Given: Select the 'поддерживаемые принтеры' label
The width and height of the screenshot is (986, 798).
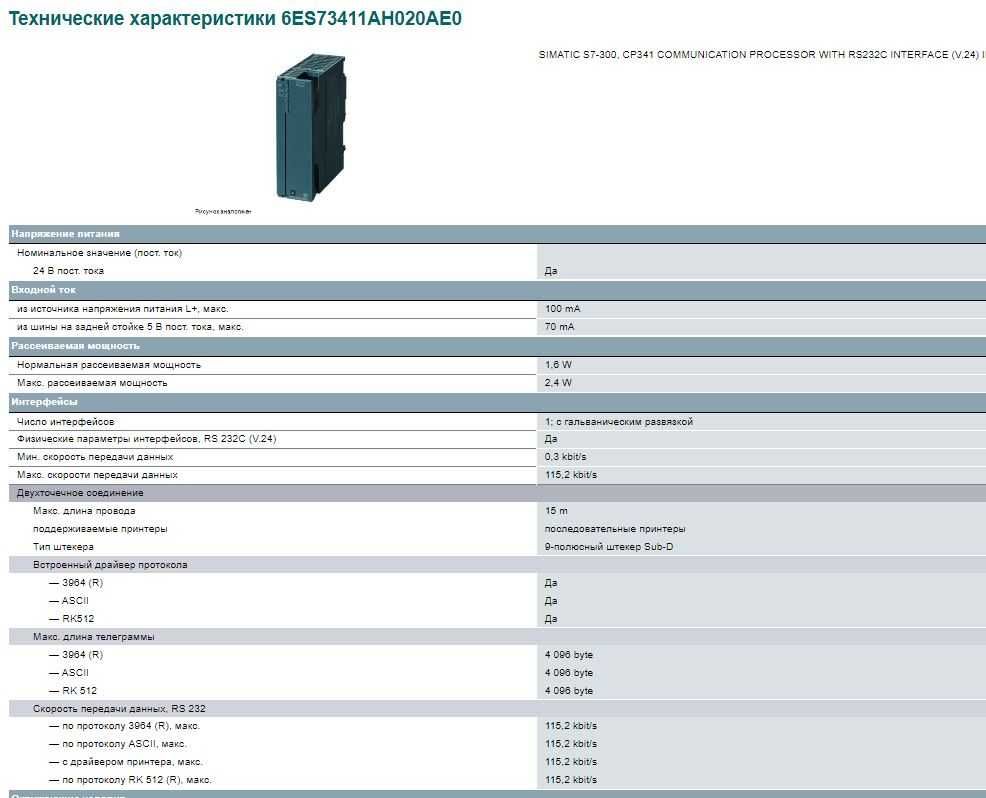Looking at the screenshot, I should coord(101,529).
